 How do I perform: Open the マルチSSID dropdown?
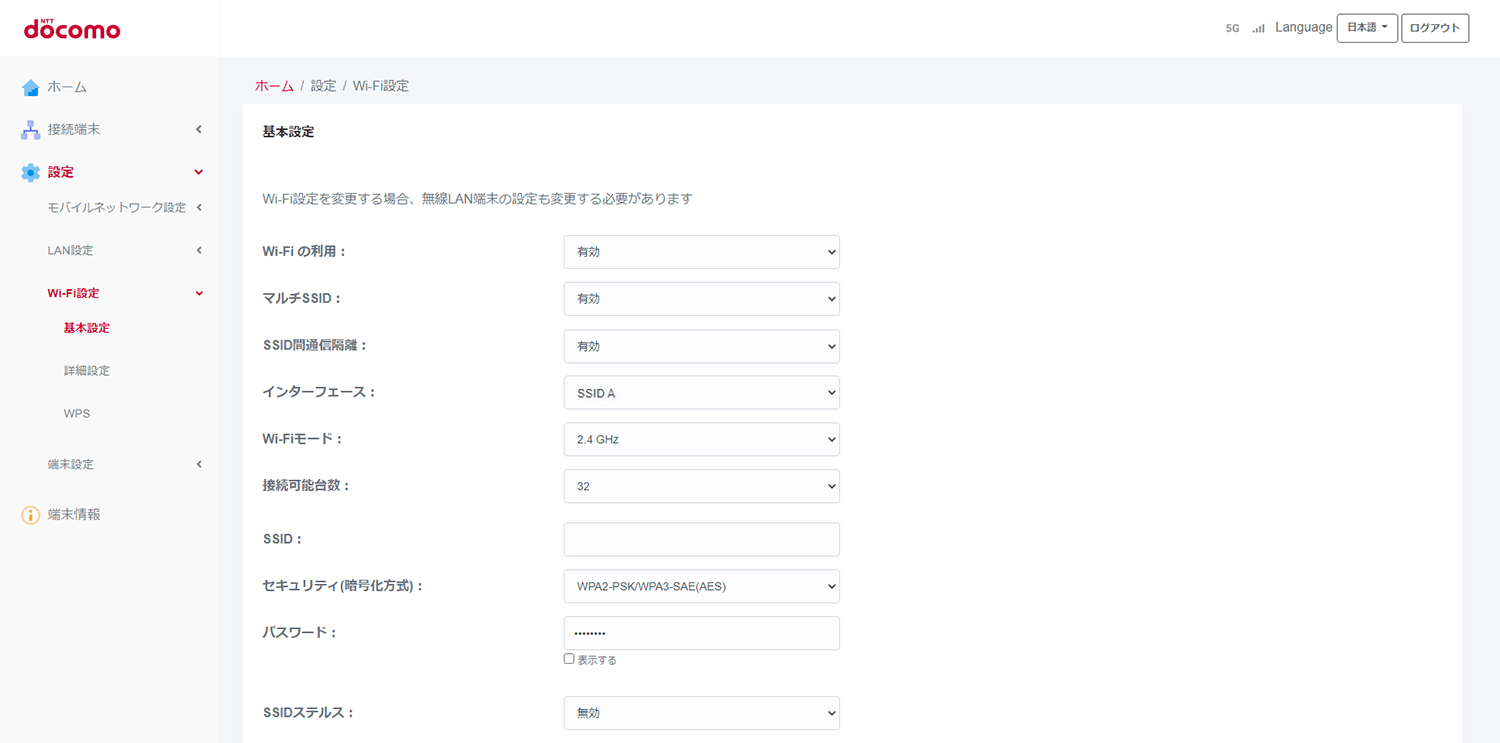701,299
